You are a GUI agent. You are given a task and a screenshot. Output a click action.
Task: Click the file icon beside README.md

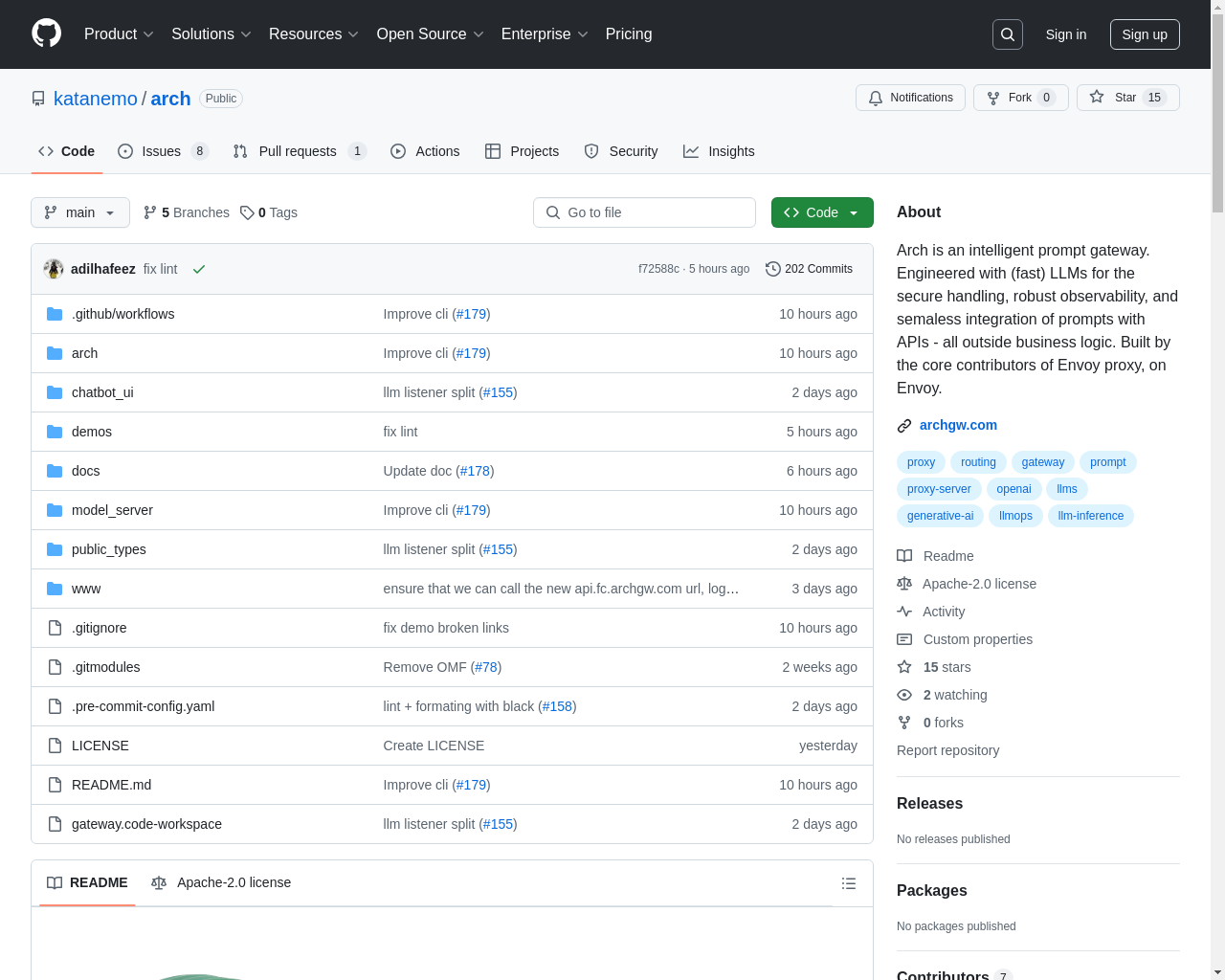click(x=55, y=785)
